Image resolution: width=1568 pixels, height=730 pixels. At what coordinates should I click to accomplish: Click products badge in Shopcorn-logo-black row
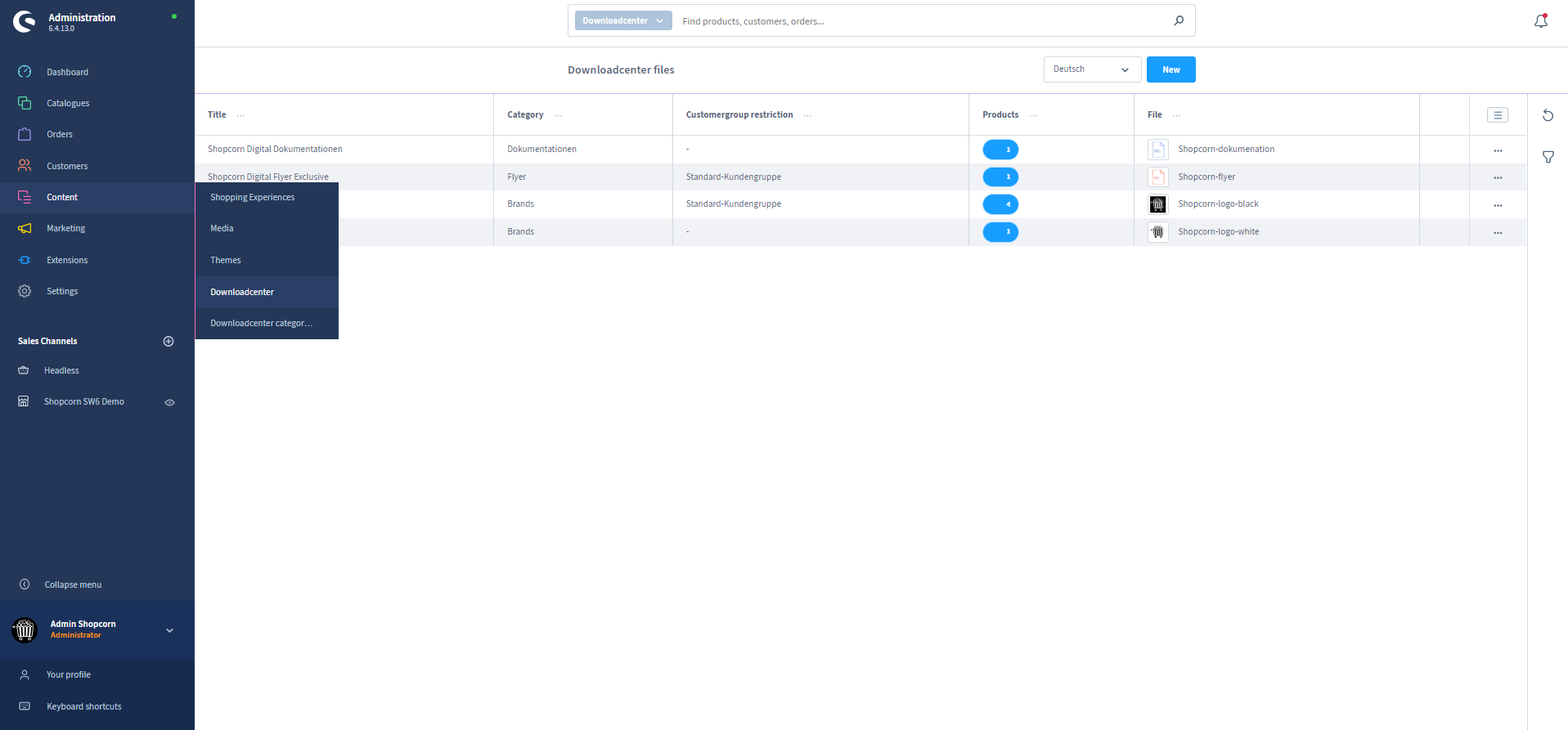[x=1000, y=204]
